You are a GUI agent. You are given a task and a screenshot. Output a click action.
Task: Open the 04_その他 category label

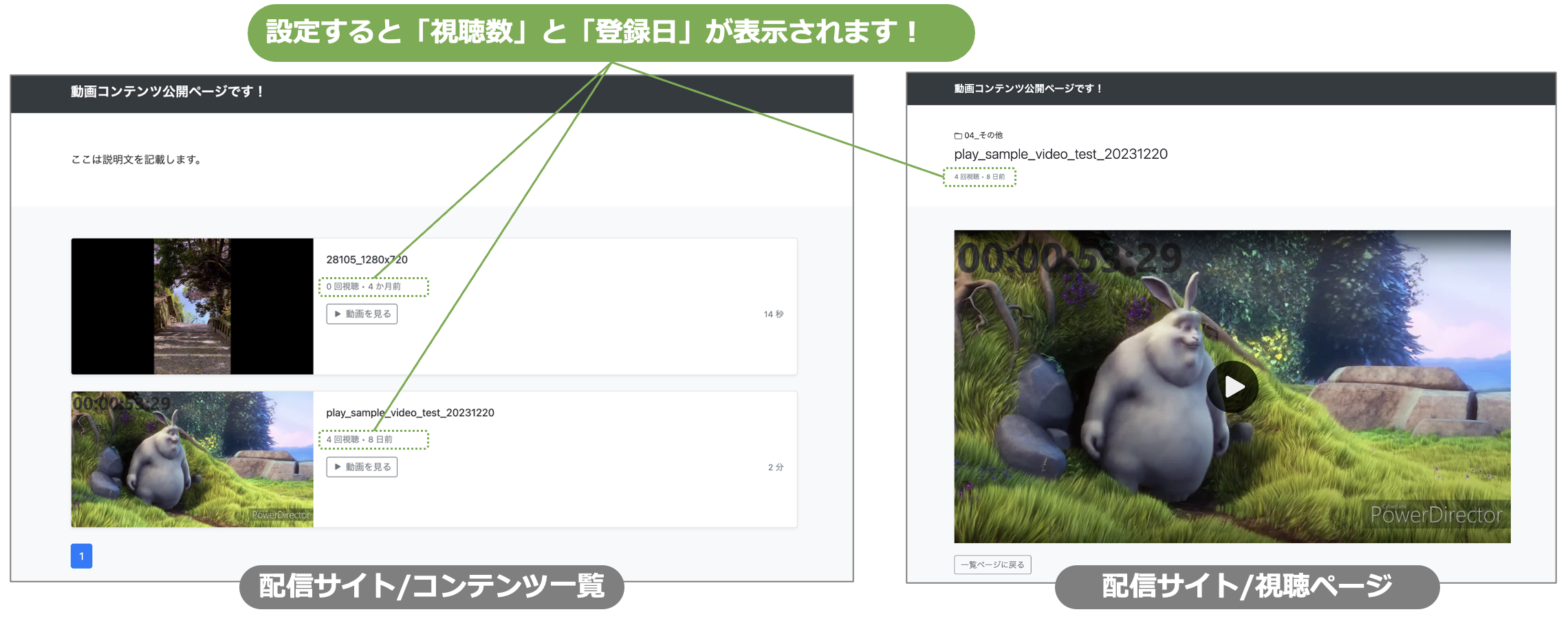[983, 135]
